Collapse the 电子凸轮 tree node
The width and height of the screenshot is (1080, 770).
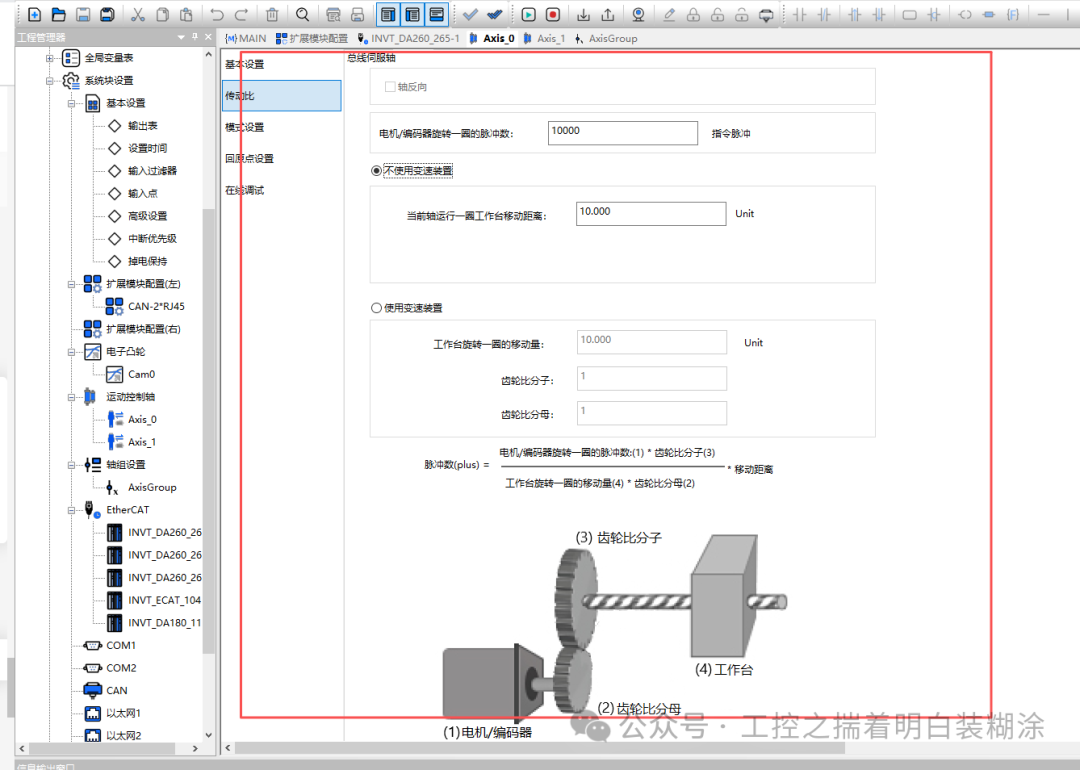coord(72,352)
